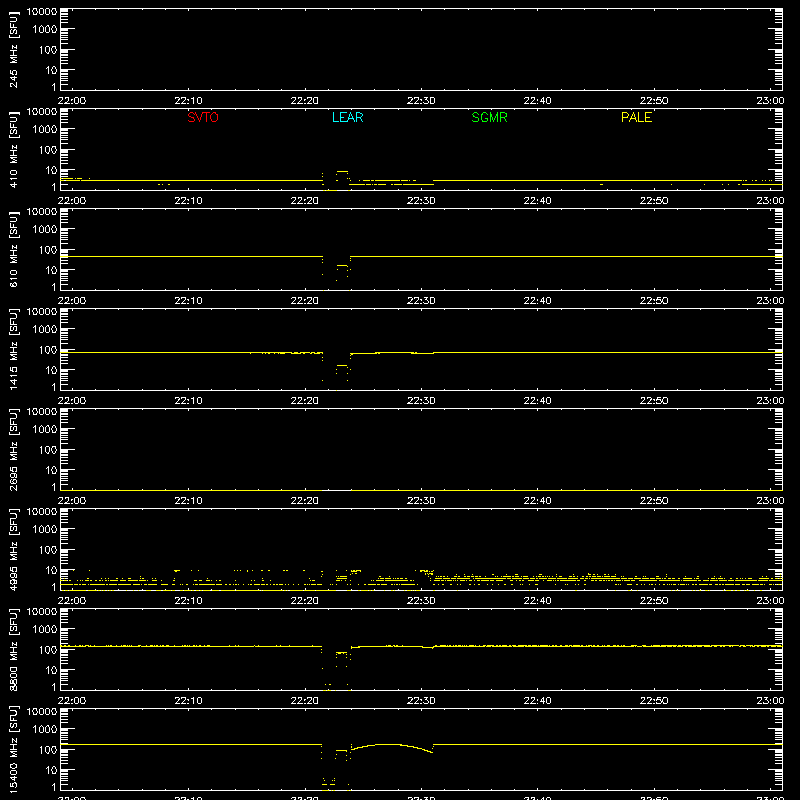Select the 4995 MHz [SFU] axis title
This screenshot has height=800, width=800.
pos(14,549)
